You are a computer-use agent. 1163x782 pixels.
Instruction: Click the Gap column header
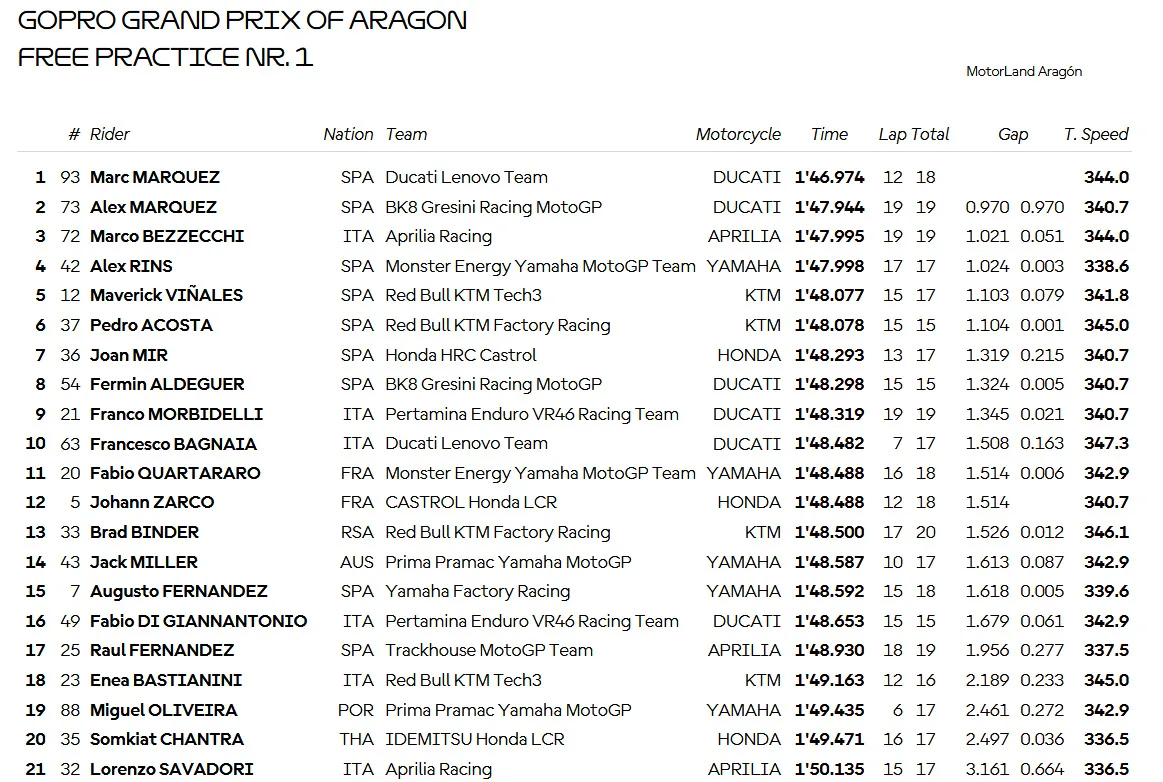pyautogui.click(x=1012, y=134)
